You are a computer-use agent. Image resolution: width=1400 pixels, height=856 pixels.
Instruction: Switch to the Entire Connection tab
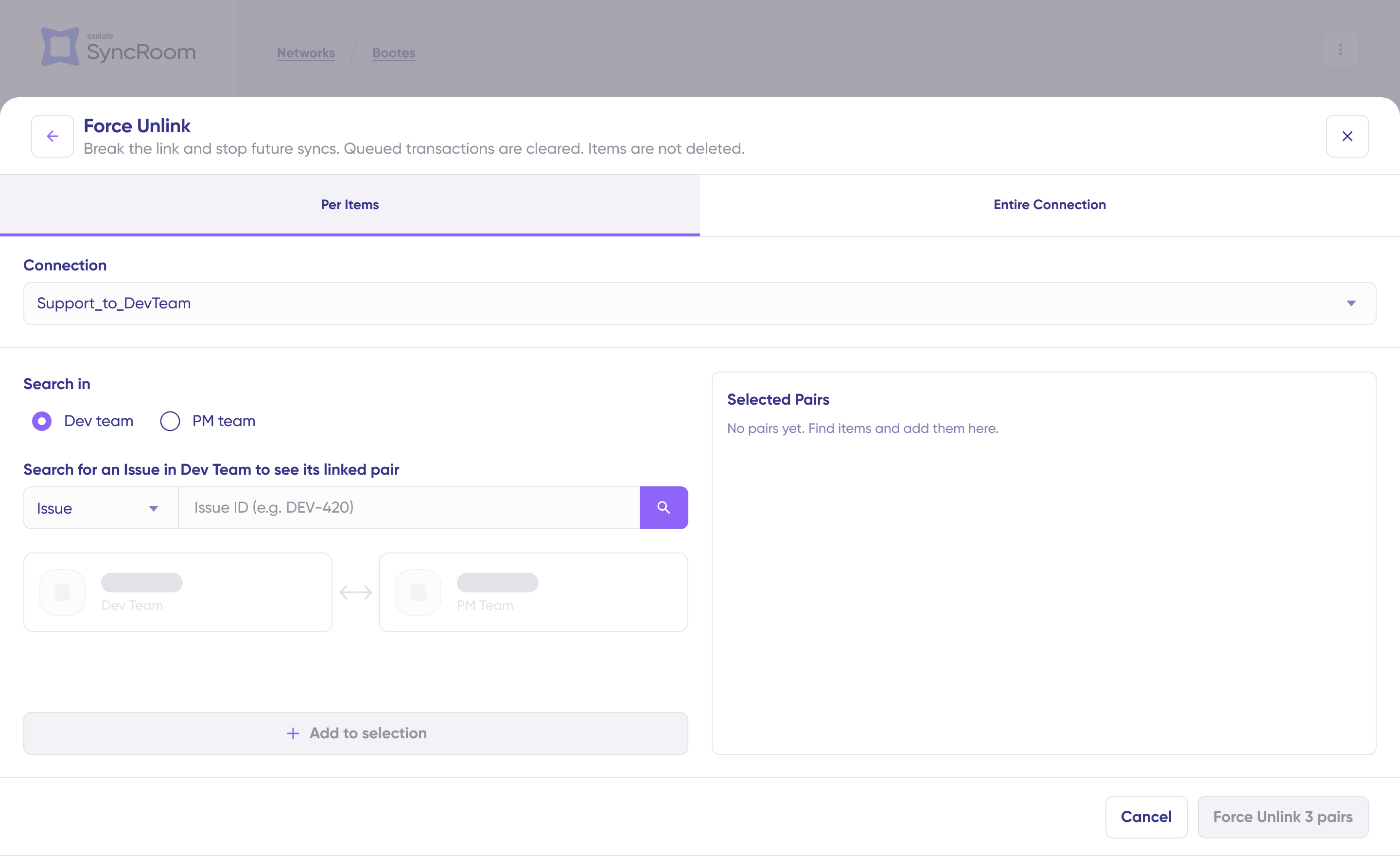[x=1050, y=205]
